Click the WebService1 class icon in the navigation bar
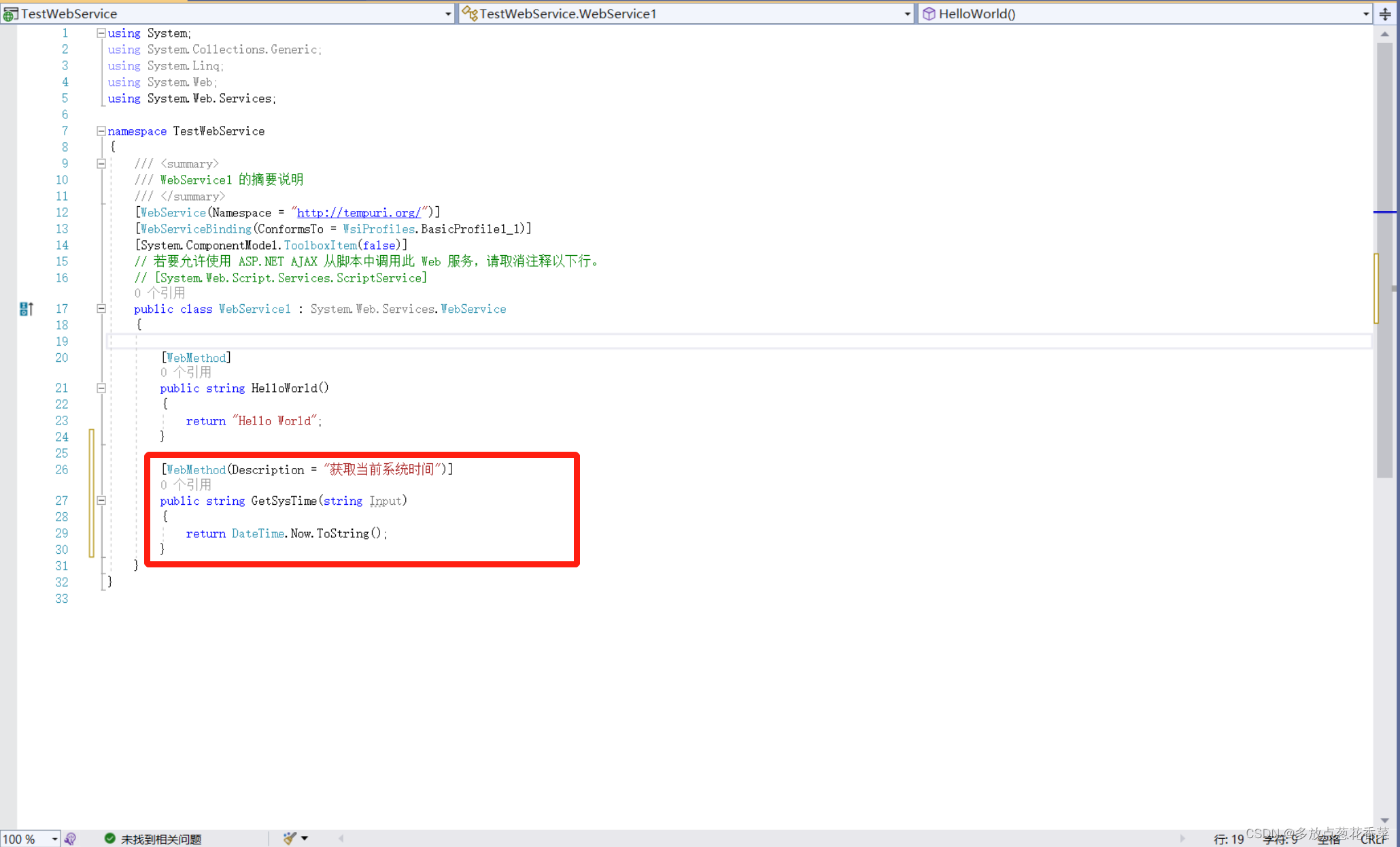1400x847 pixels. pos(469,14)
